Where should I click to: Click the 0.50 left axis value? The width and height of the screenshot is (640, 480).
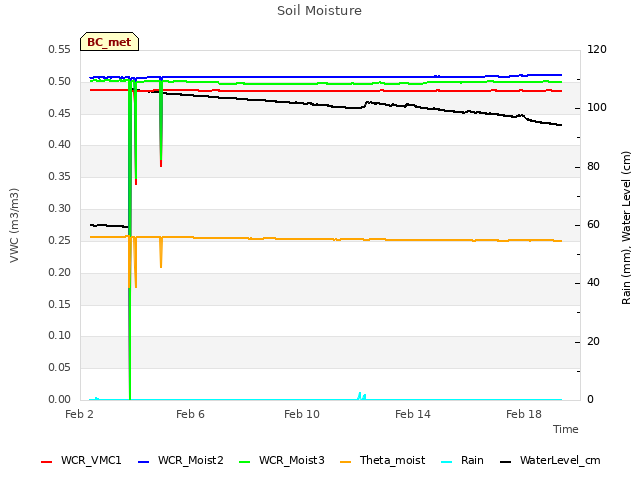coord(59,82)
